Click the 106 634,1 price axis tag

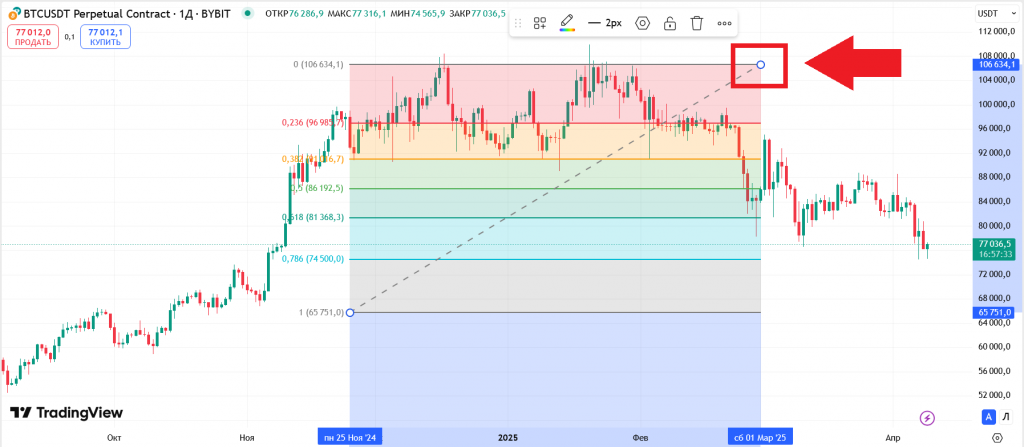point(997,65)
